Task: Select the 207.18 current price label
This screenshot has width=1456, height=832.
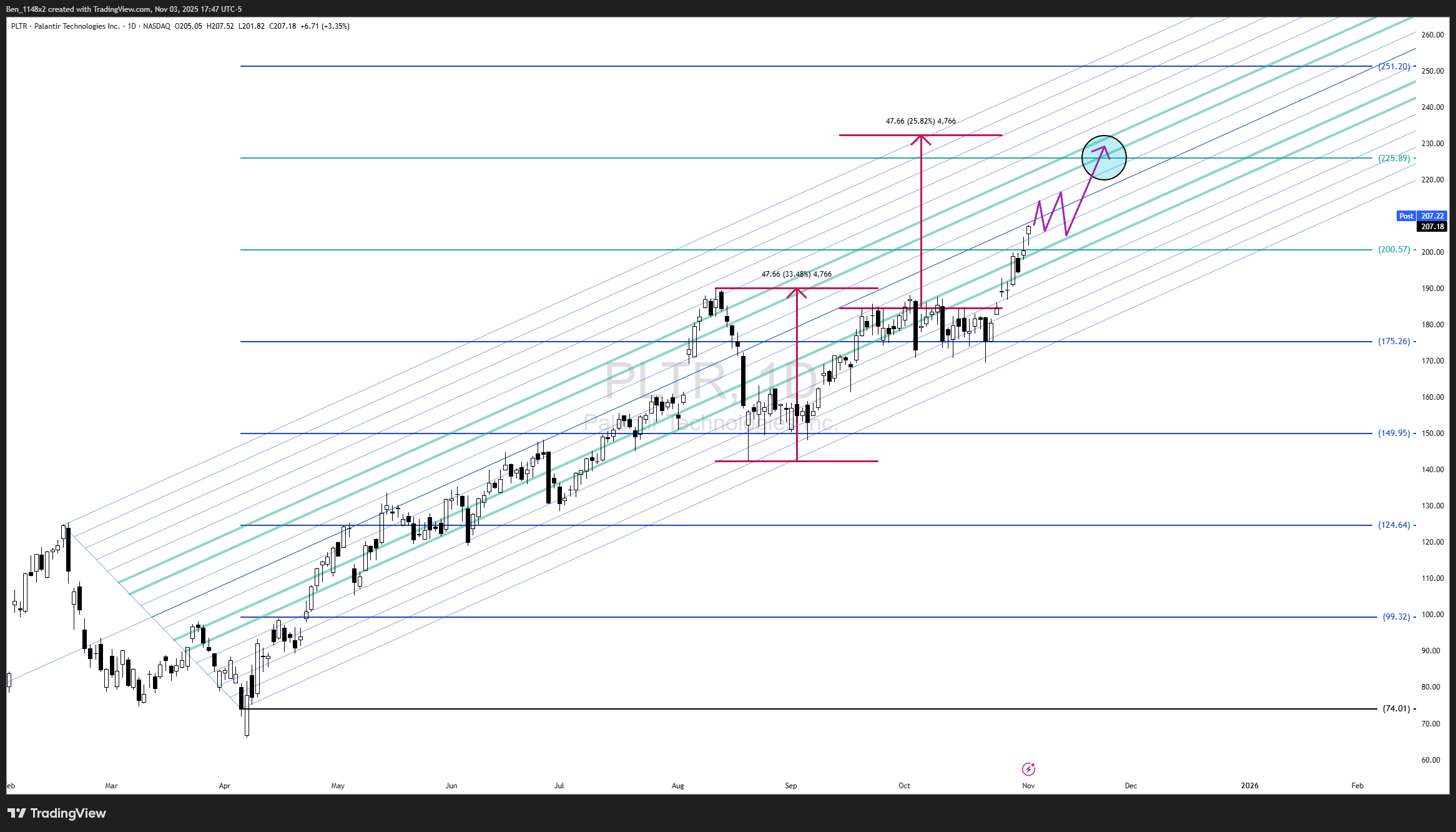Action: point(1432,227)
